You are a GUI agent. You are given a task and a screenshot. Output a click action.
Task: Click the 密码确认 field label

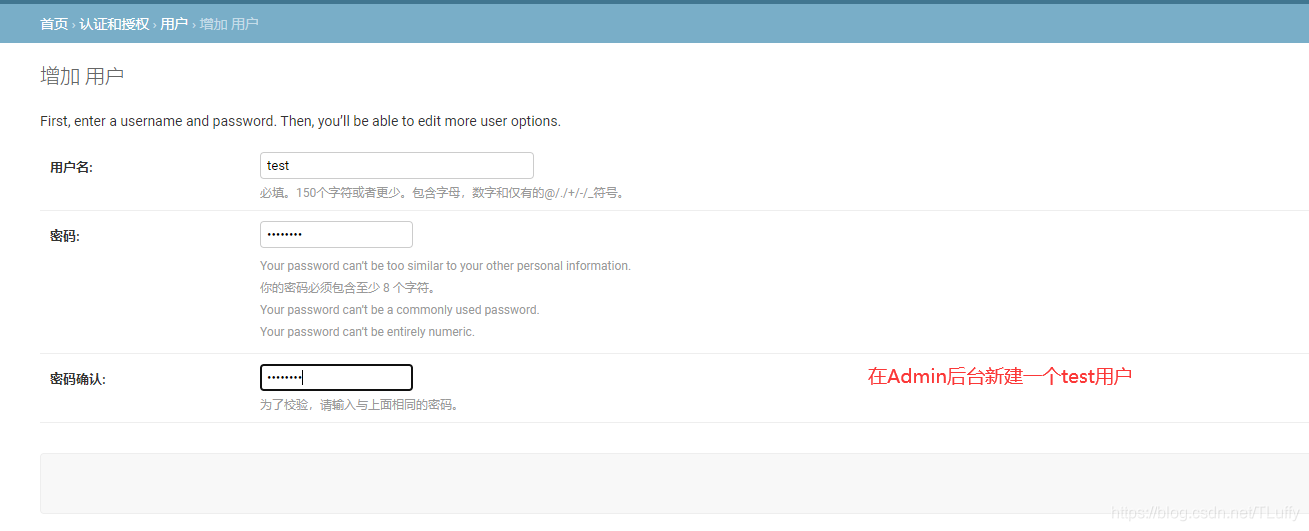[78, 379]
